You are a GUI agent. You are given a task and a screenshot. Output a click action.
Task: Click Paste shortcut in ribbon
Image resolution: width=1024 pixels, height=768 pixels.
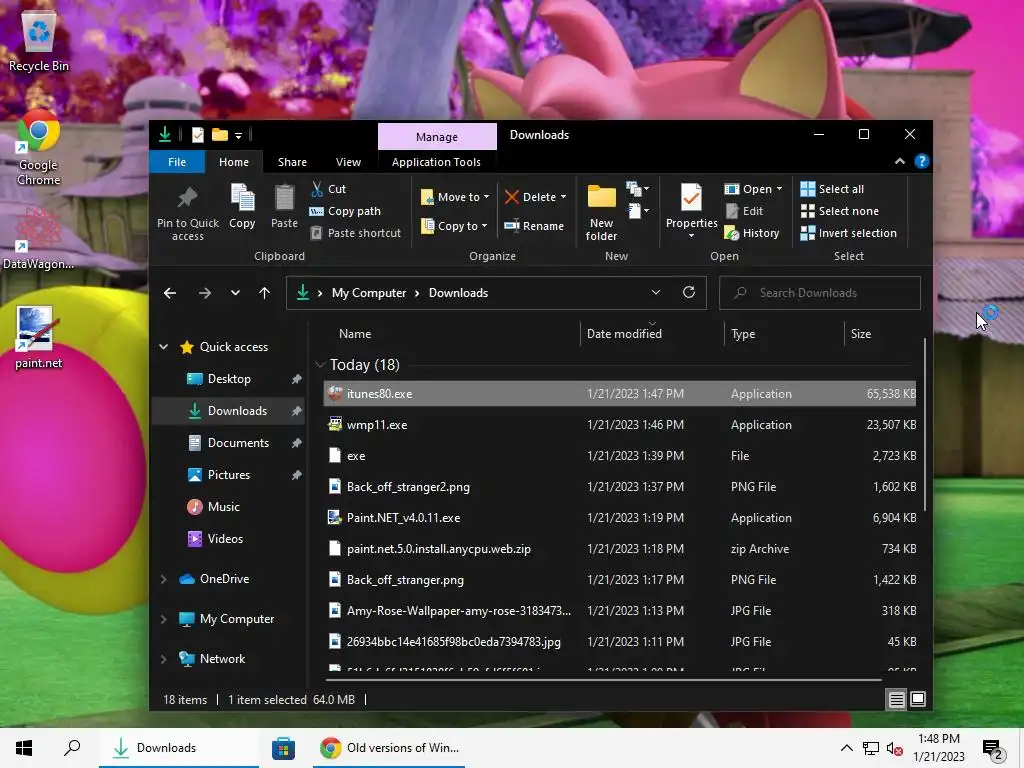point(355,233)
